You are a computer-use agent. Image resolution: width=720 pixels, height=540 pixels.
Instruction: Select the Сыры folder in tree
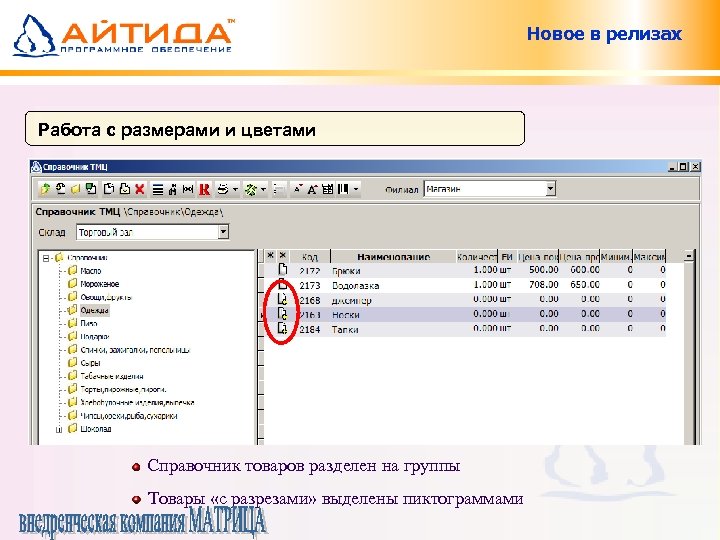[90, 363]
